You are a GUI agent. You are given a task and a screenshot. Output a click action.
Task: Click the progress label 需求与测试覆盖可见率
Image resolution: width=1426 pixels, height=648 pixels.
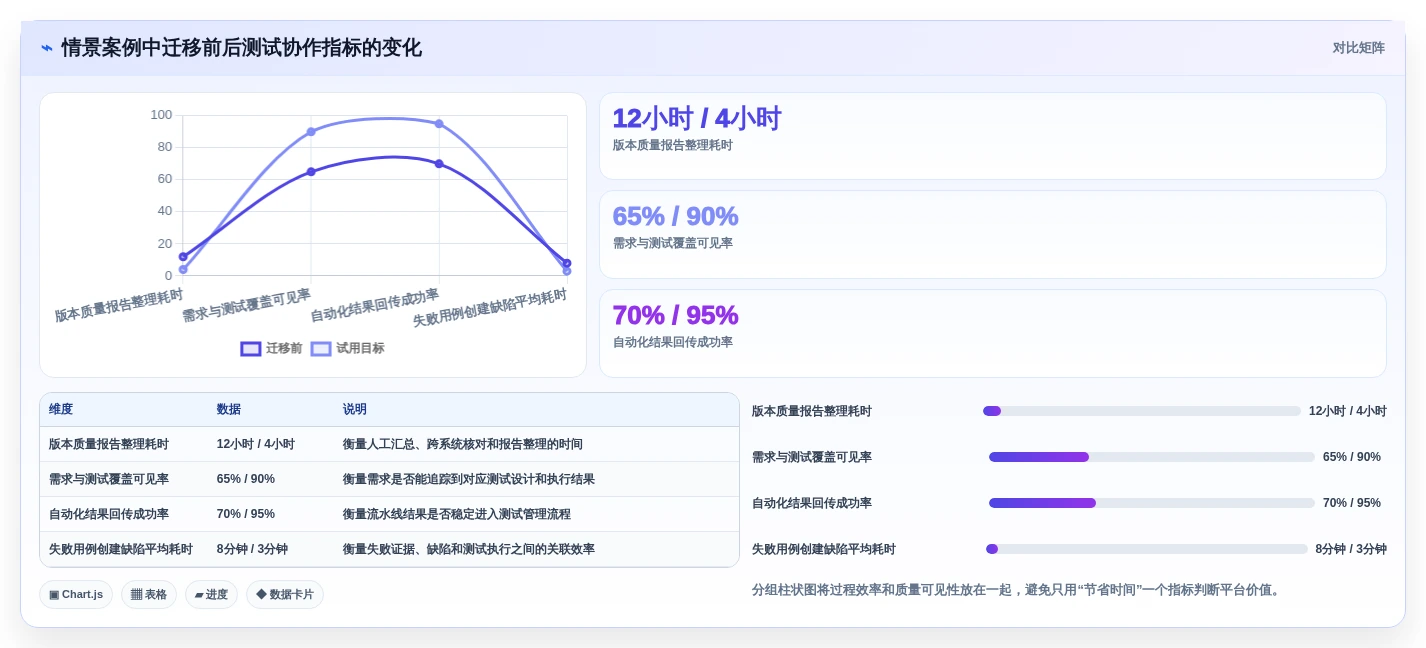point(812,457)
